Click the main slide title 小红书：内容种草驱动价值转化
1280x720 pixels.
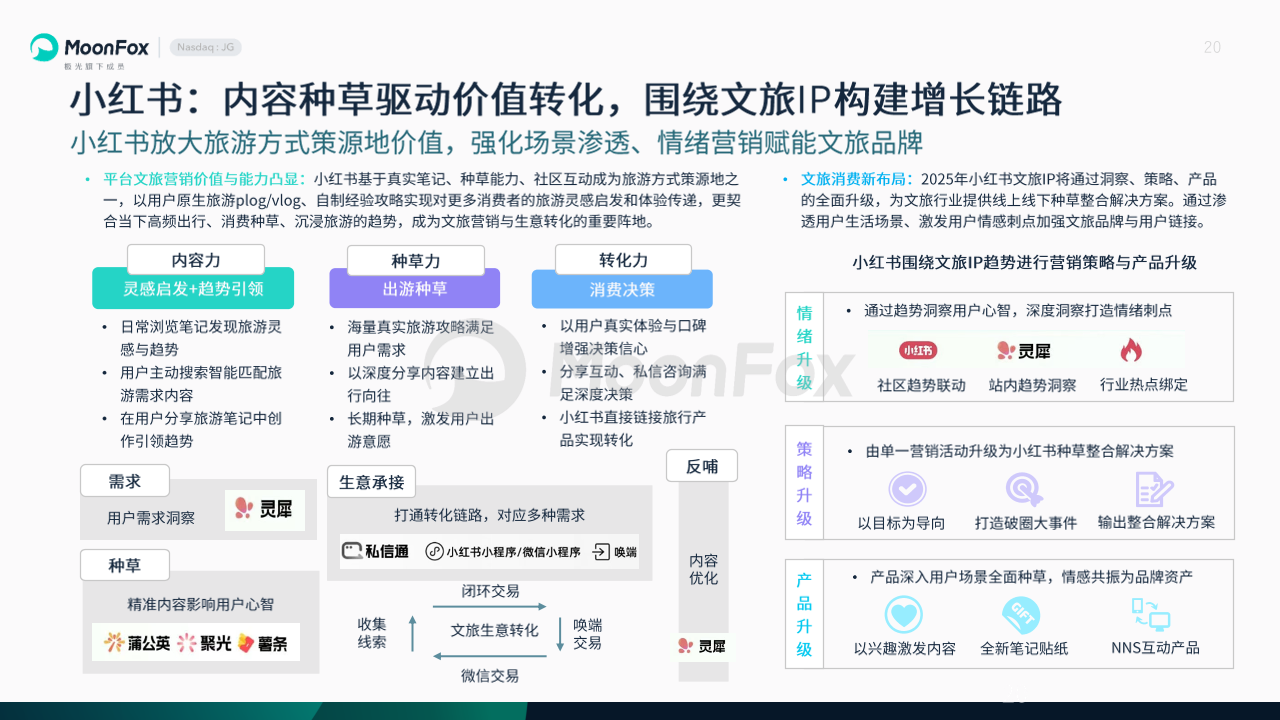[x=566, y=101]
